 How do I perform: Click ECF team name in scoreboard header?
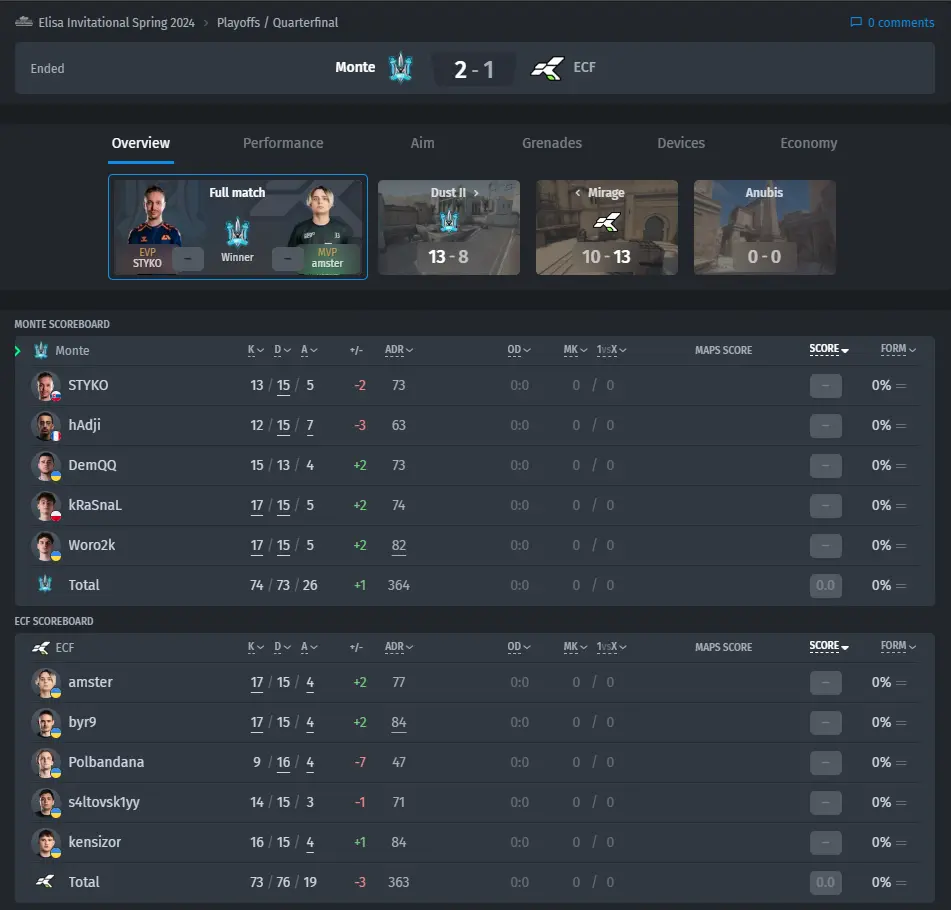(65, 648)
